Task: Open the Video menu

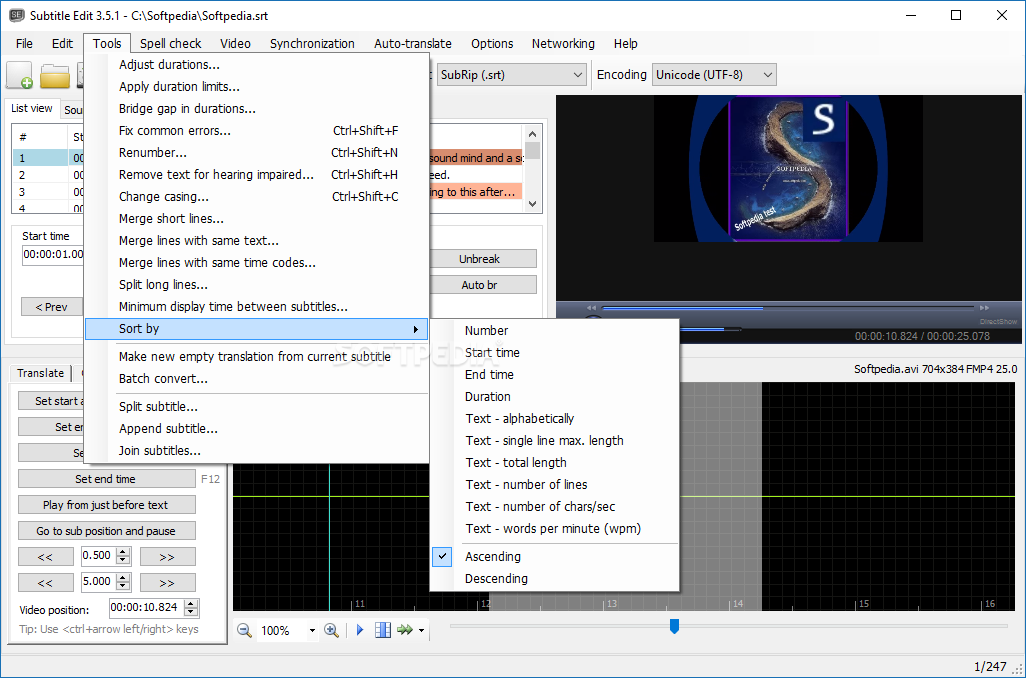Action: [236, 44]
